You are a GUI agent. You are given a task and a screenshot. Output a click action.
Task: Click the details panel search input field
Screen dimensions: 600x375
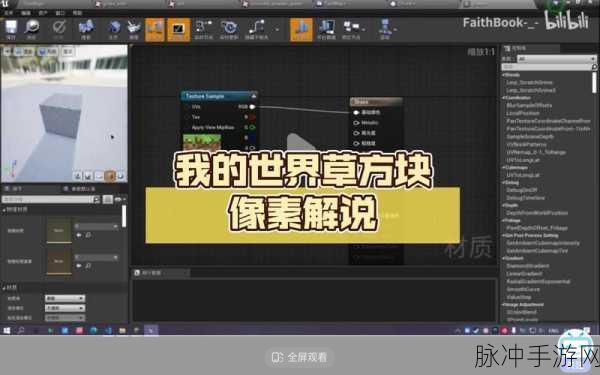coord(47,199)
